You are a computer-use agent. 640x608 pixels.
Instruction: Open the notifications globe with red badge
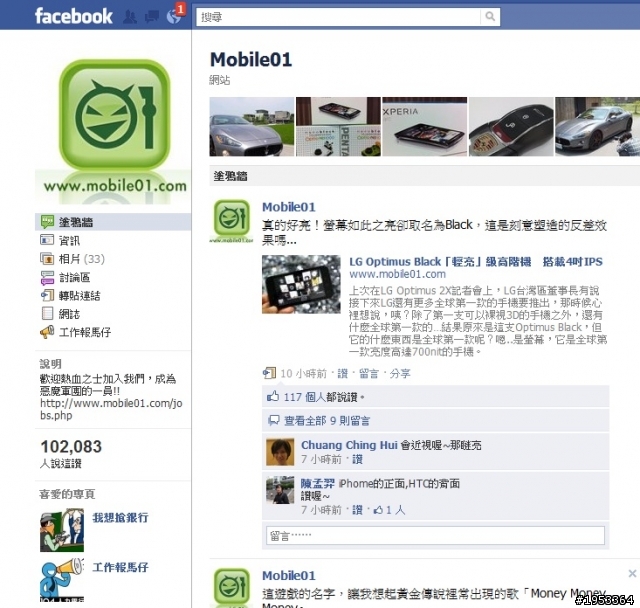click(174, 17)
